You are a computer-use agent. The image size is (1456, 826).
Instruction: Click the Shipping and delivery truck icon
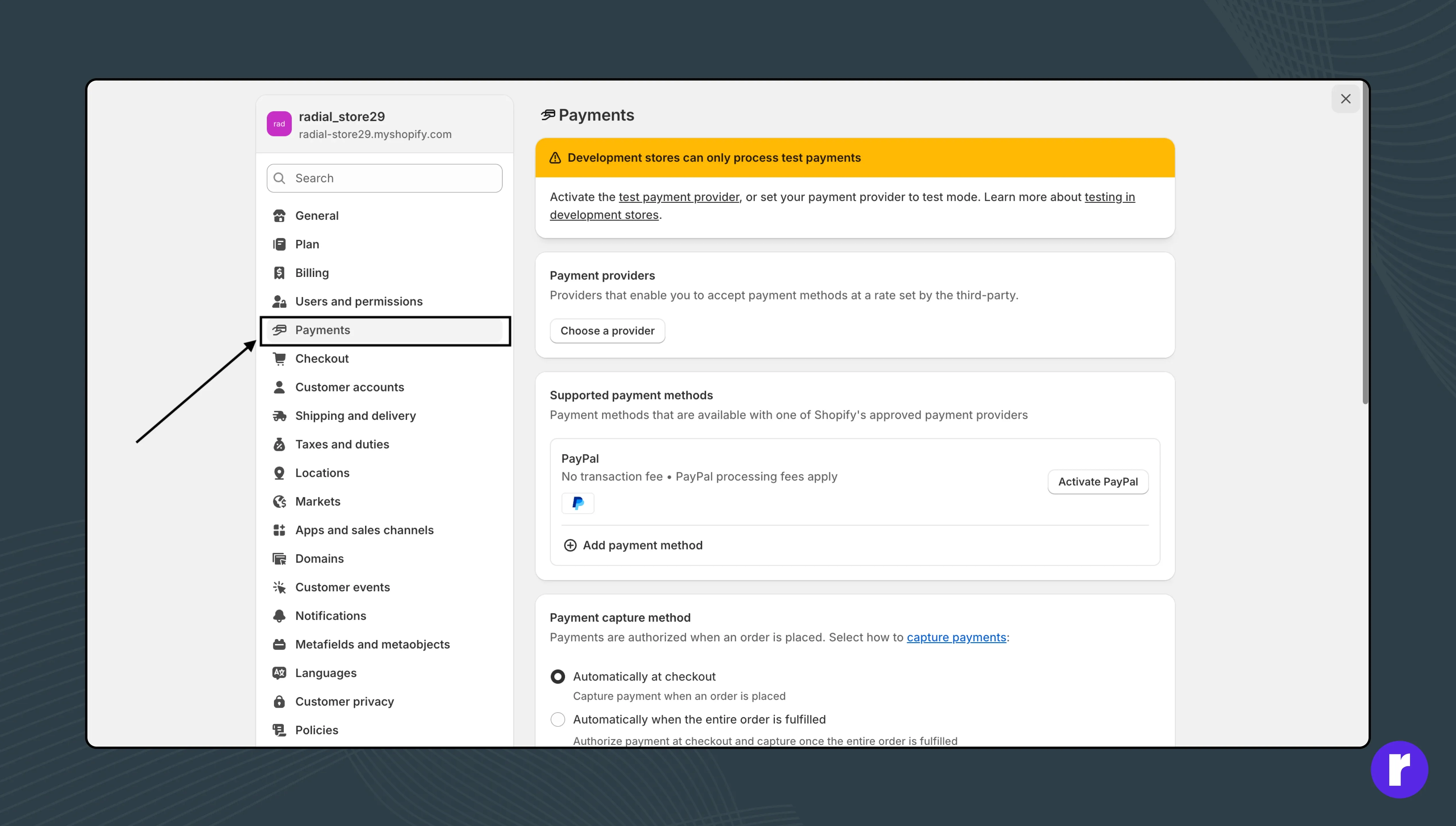279,416
